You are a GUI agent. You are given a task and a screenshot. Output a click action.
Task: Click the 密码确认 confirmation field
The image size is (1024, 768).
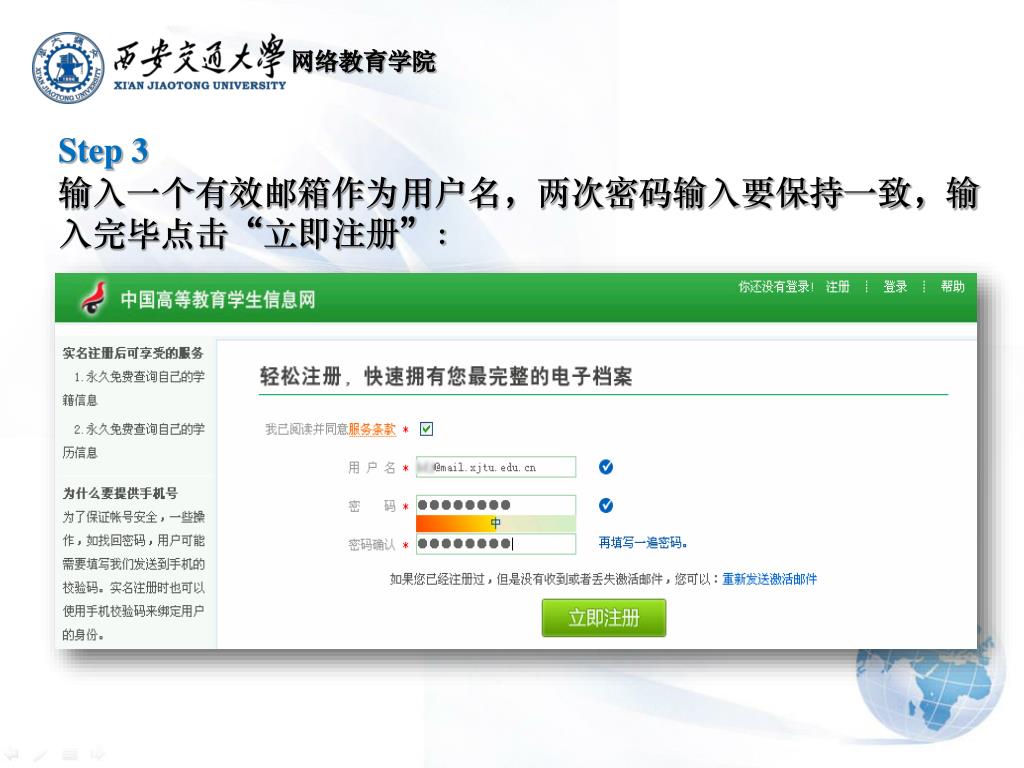tap(496, 543)
